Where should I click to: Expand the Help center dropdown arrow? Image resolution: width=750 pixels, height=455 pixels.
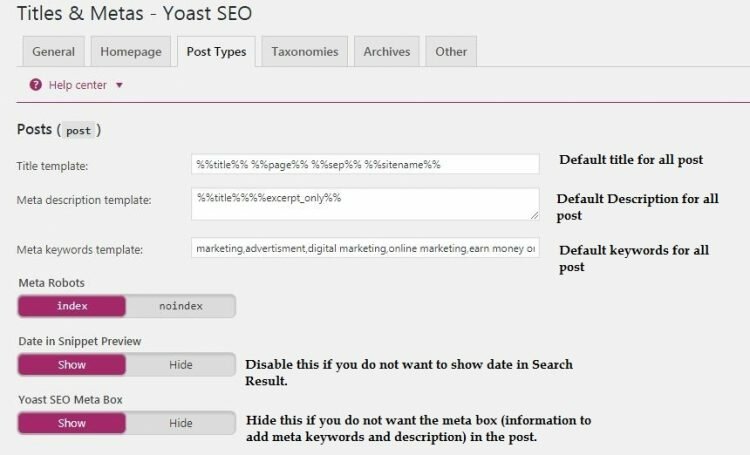pos(119,85)
